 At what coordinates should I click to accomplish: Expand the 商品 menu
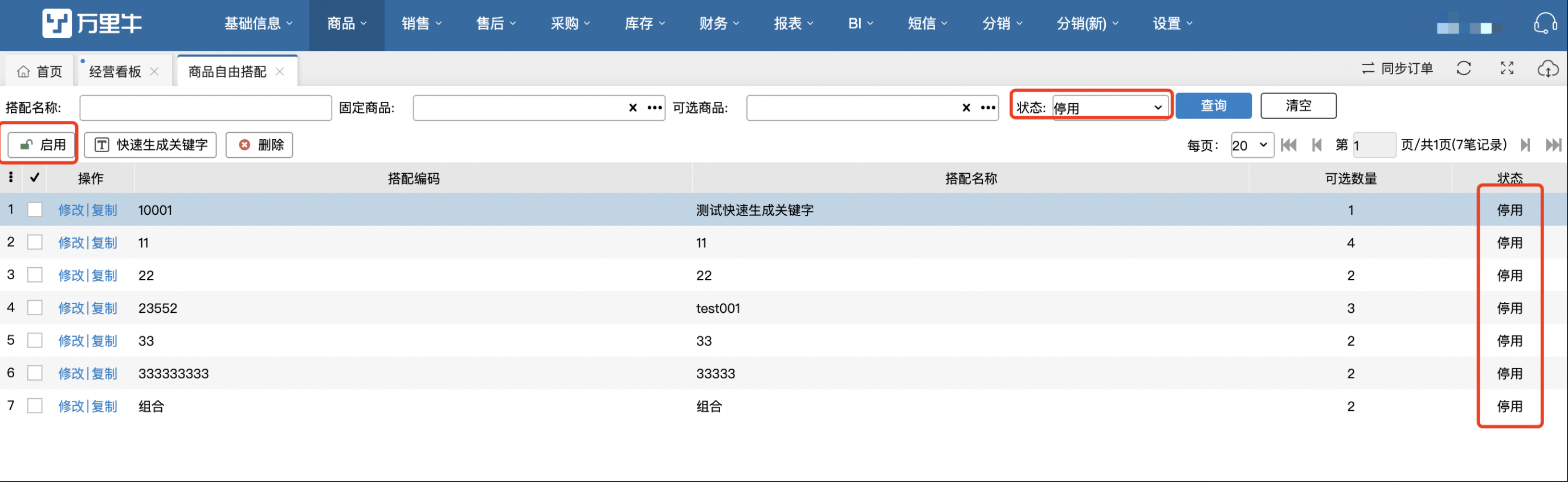tap(346, 24)
